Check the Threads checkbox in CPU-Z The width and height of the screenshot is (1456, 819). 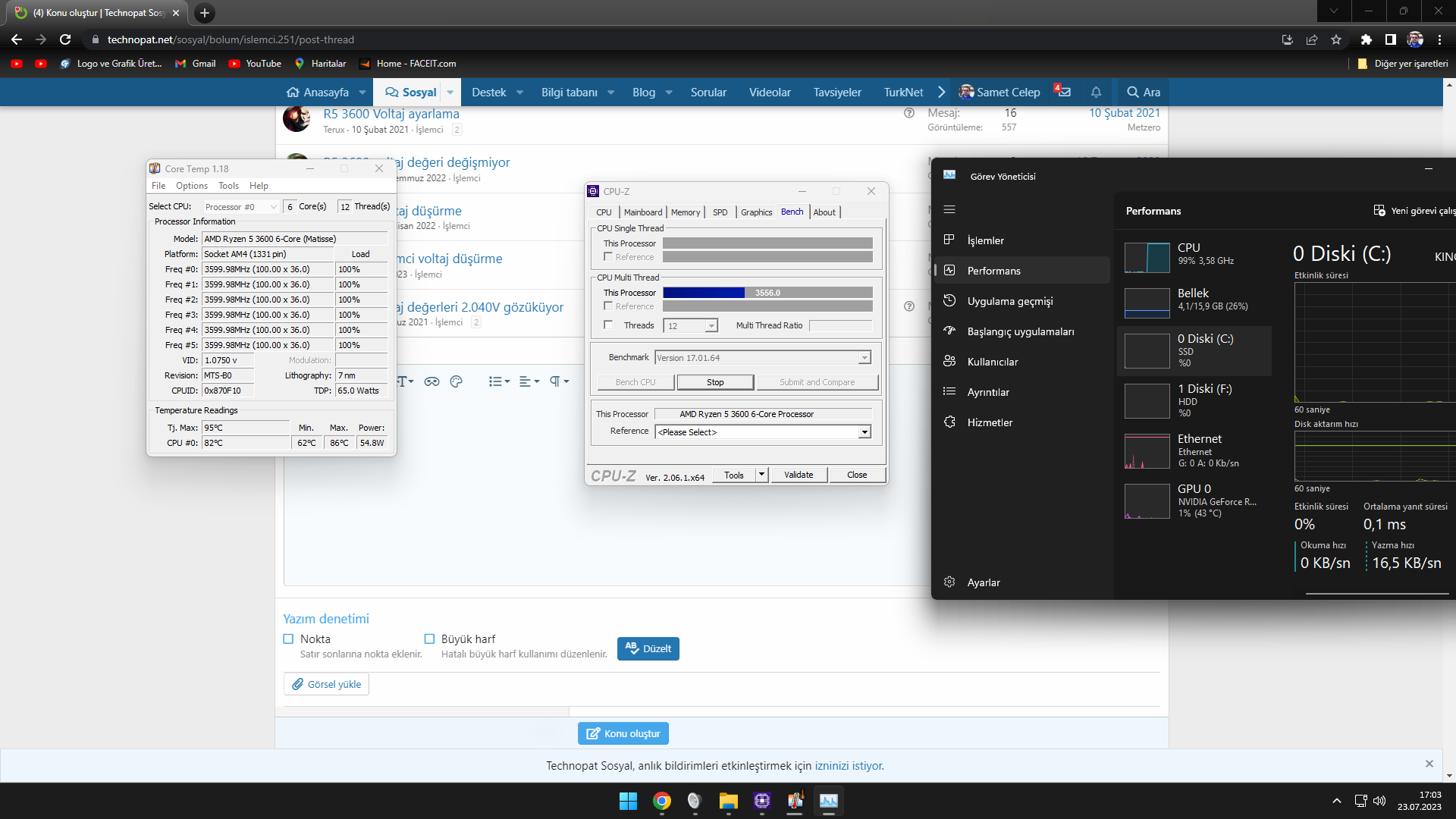[x=608, y=325]
